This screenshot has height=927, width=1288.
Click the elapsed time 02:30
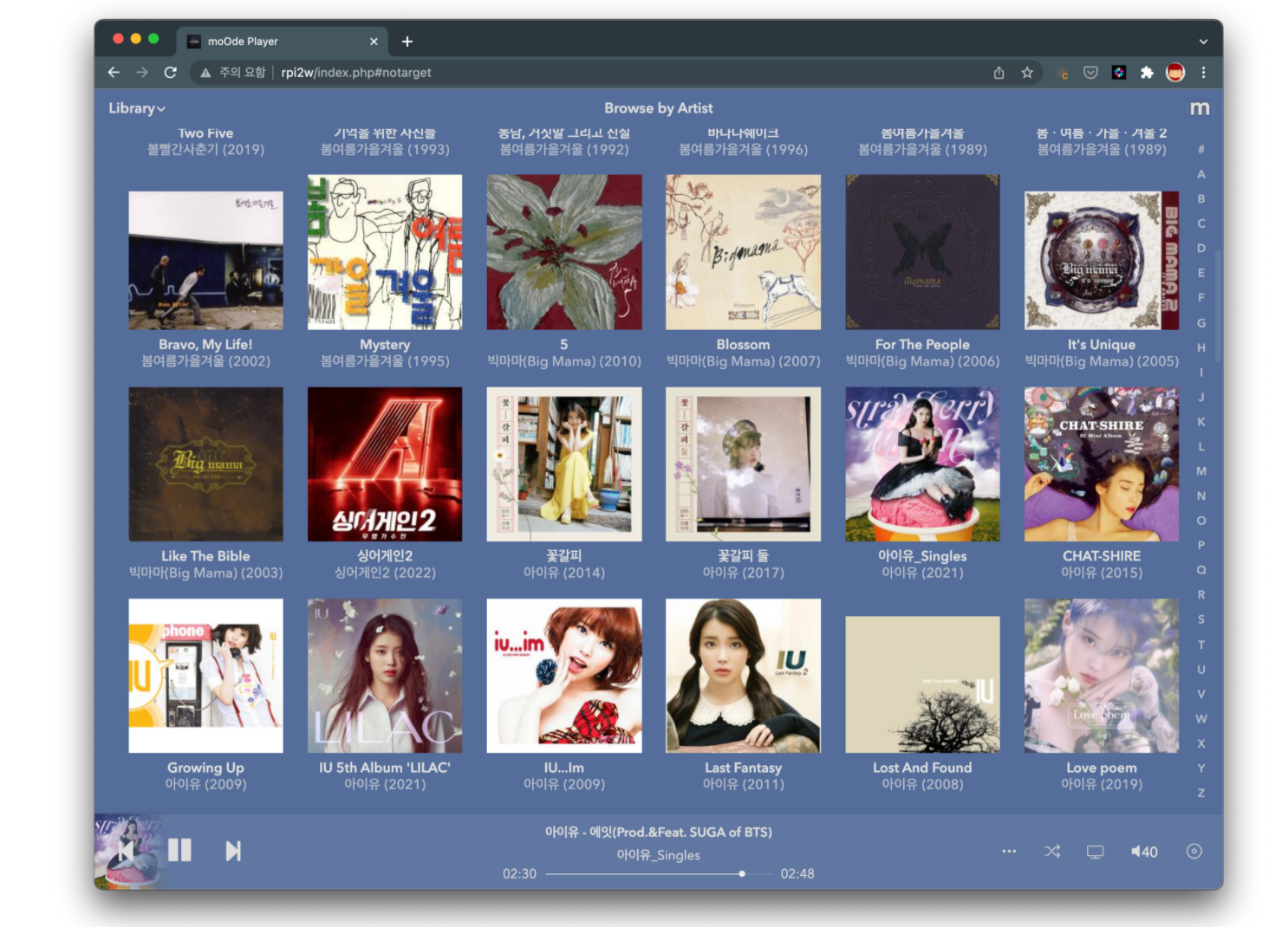tap(519, 874)
